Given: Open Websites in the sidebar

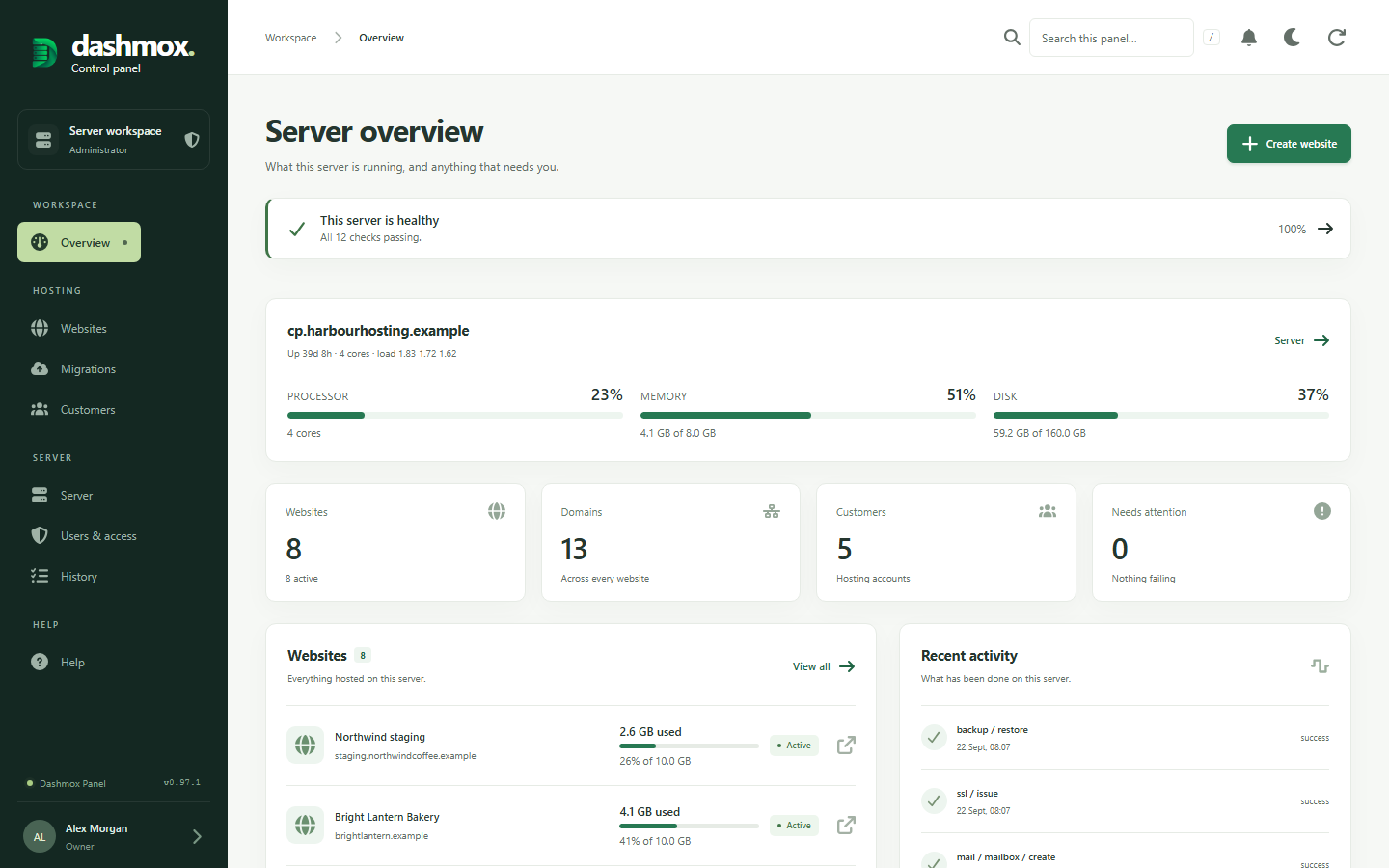Looking at the screenshot, I should (114, 329).
